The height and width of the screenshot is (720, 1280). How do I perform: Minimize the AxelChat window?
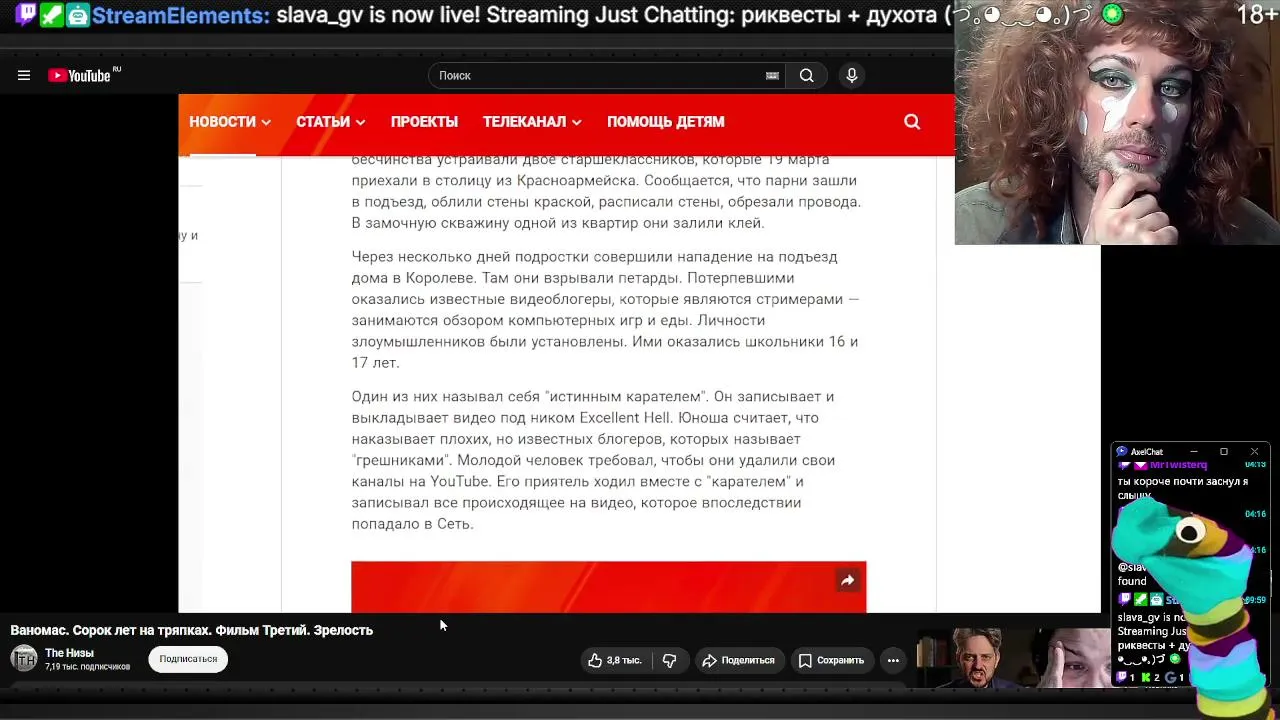point(1193,452)
